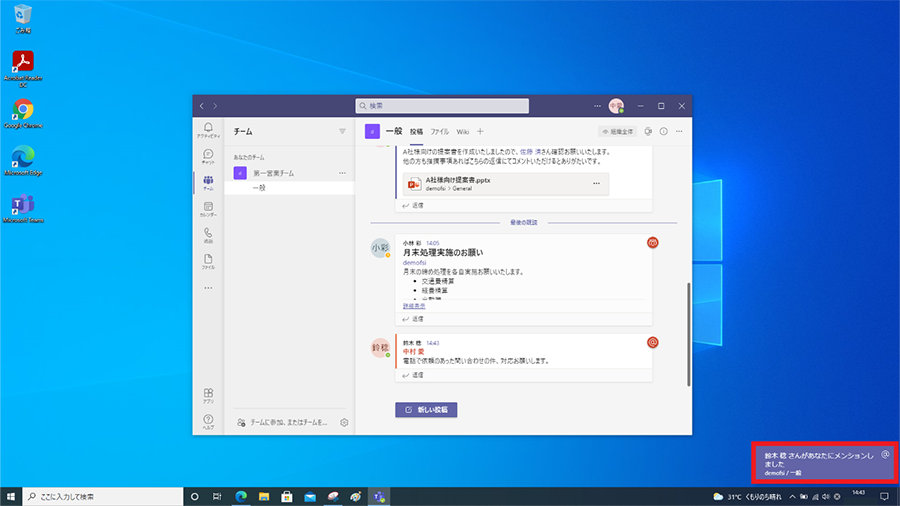Image resolution: width=900 pixels, height=506 pixels.
Task: Open manage teams gear icon
Action: tap(344, 422)
